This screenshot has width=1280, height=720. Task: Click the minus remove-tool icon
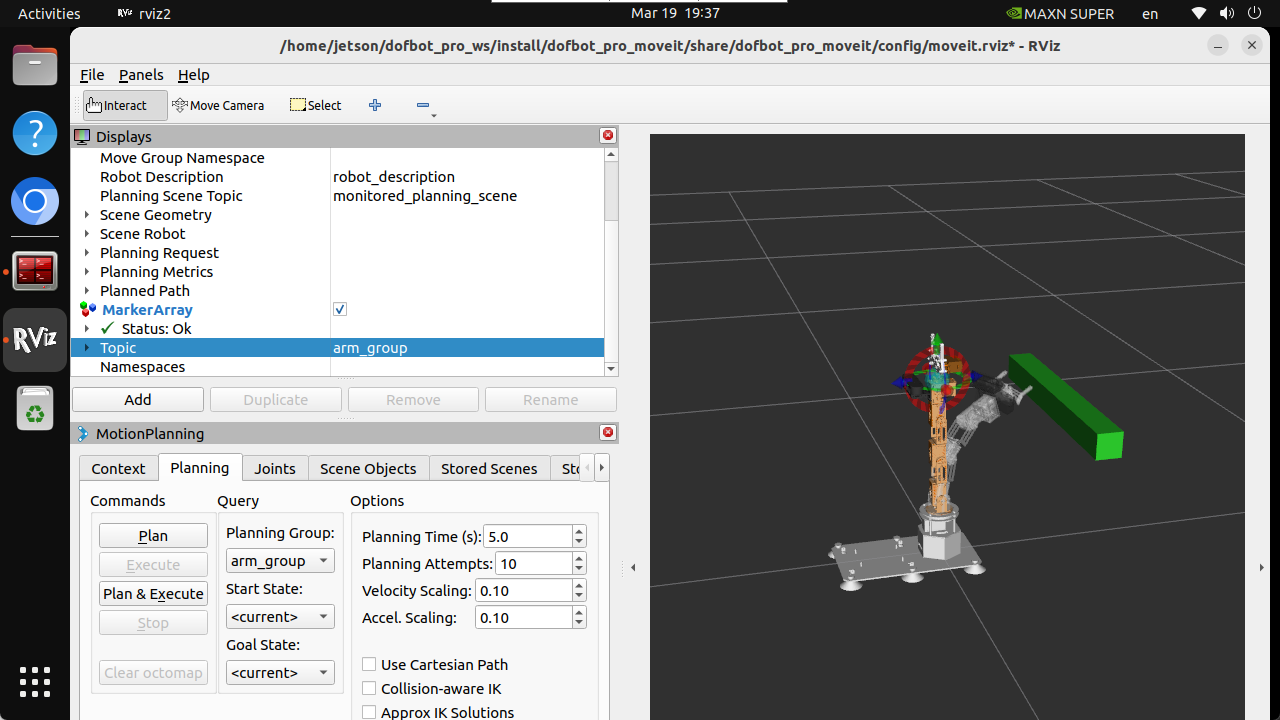point(422,105)
